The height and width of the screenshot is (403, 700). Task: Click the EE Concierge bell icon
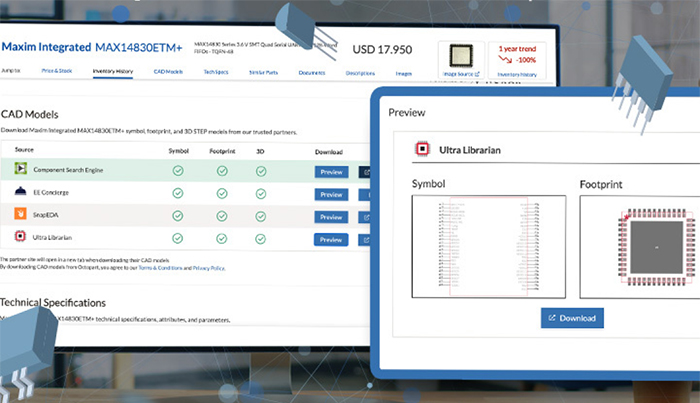pyautogui.click(x=21, y=193)
